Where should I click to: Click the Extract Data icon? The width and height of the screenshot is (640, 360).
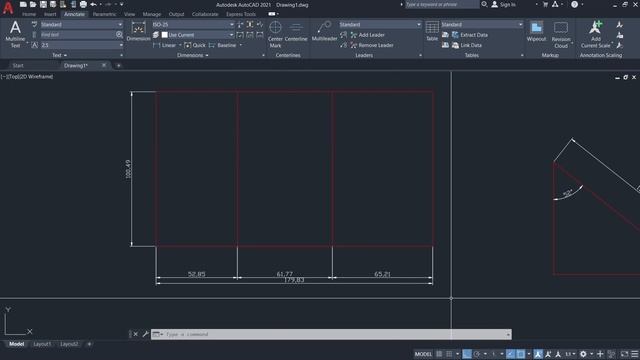456,35
